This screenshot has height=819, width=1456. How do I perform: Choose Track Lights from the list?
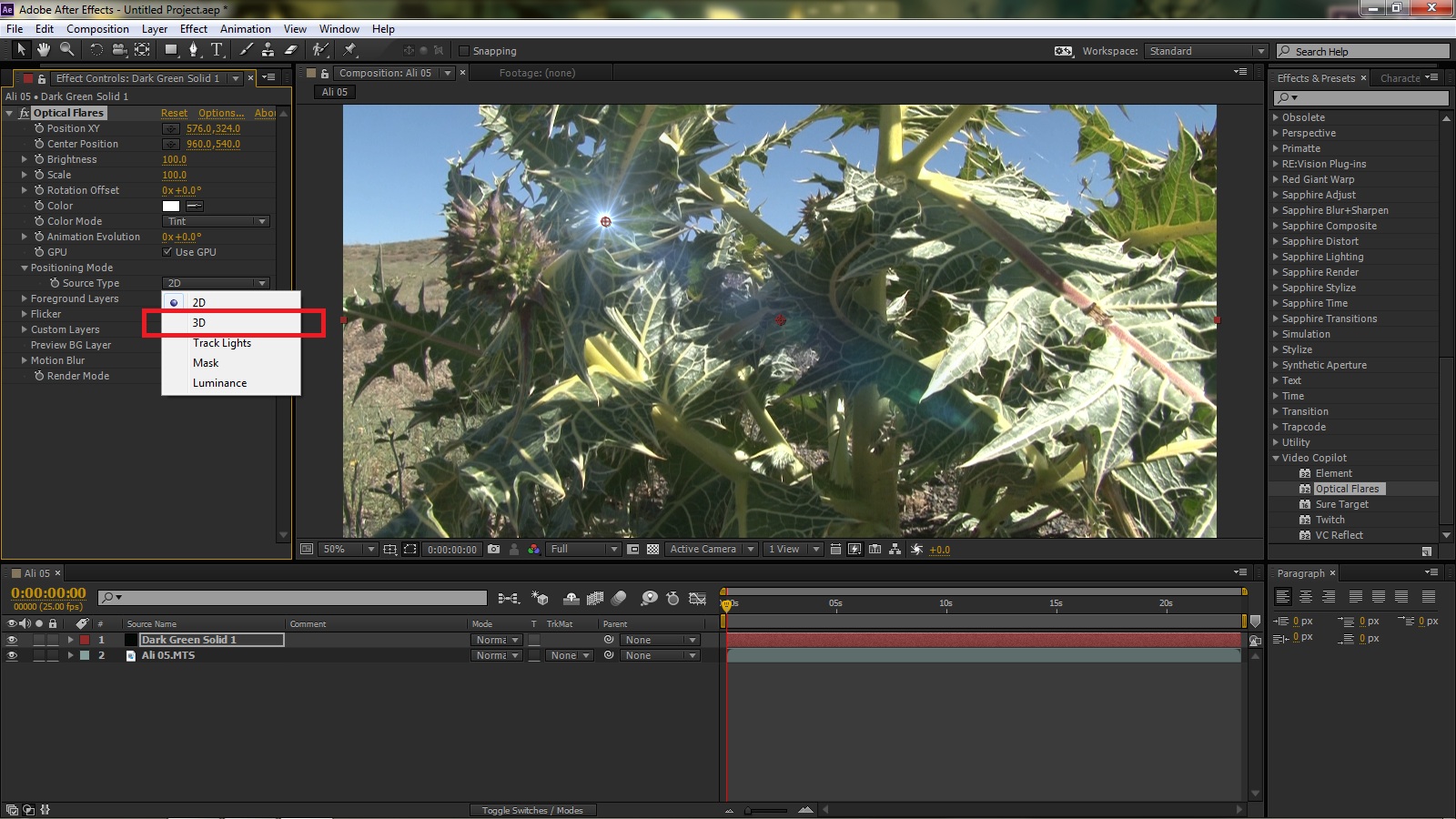click(231, 343)
